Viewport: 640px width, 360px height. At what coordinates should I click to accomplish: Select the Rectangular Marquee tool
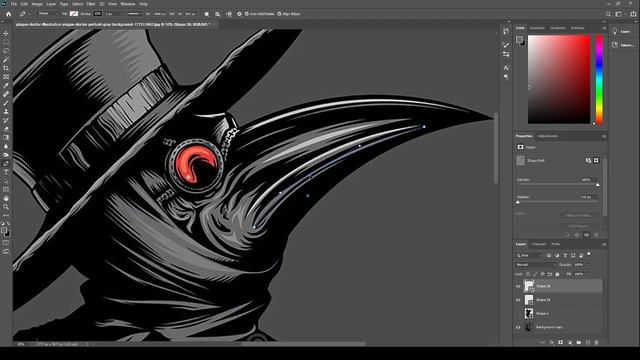point(6,42)
